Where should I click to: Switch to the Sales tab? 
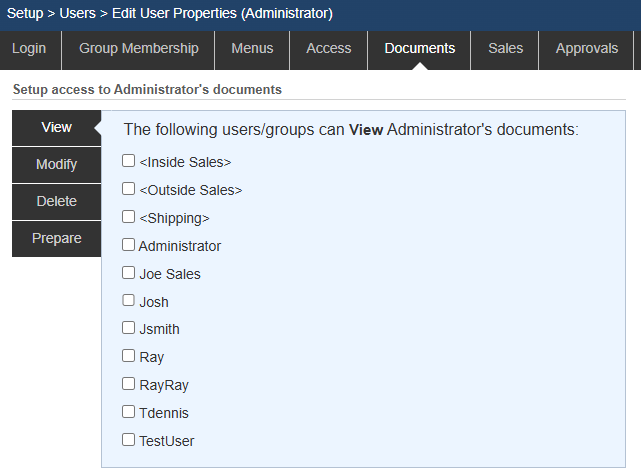(506, 48)
